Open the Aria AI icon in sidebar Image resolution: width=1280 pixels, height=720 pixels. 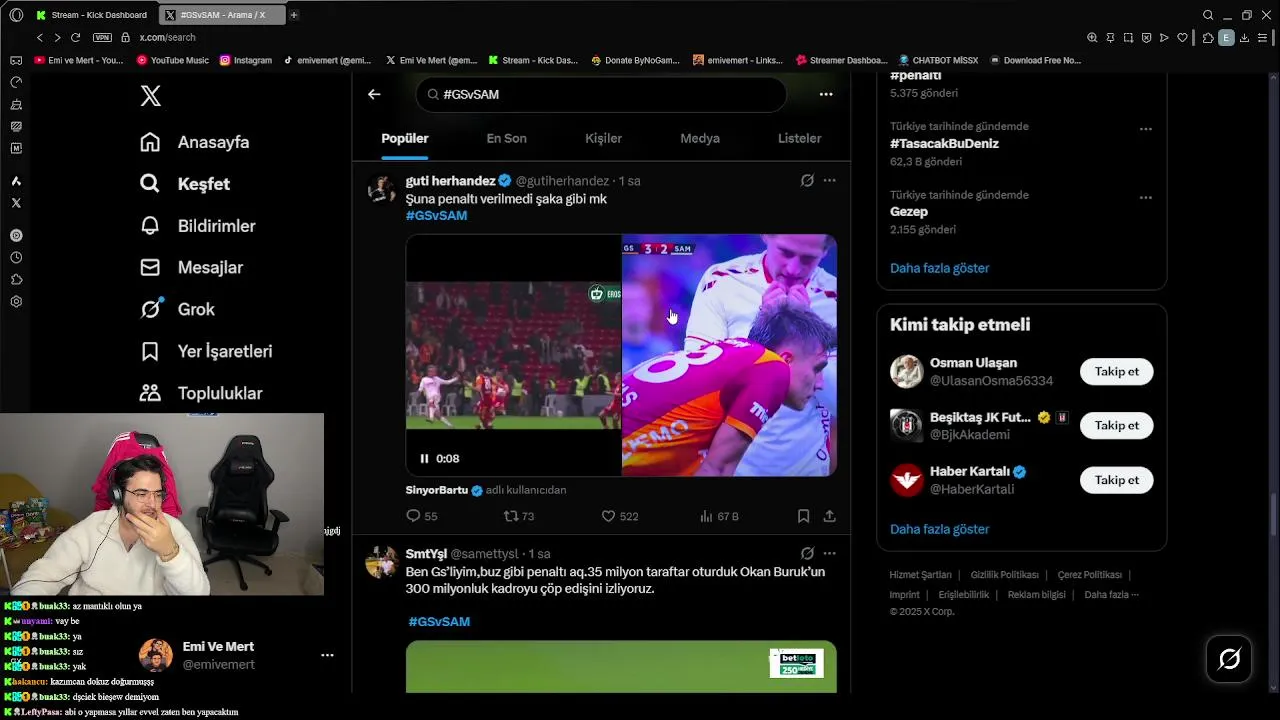click(16, 181)
